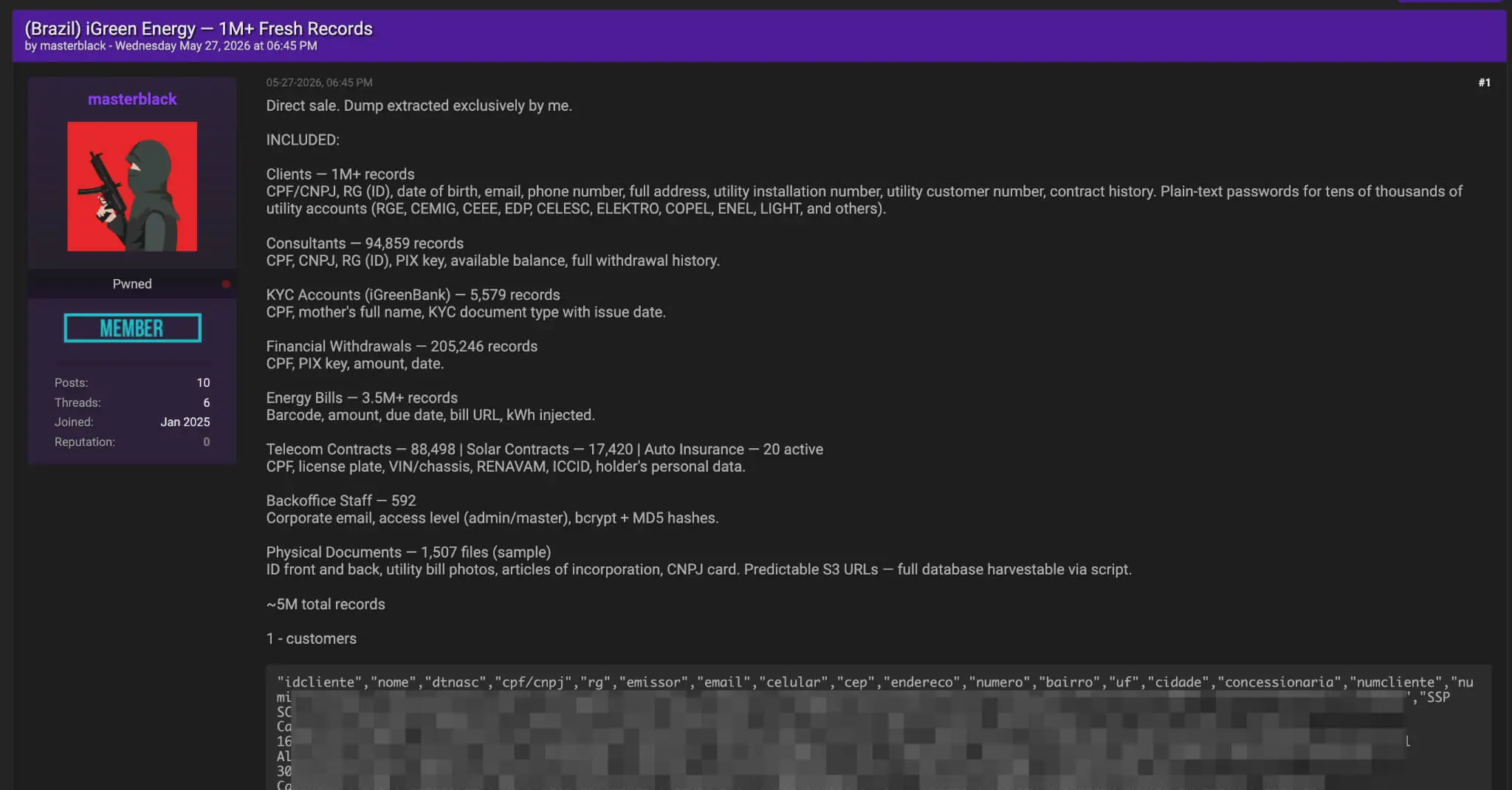Viewport: 1512px width, 790px height.
Task: Click the 'KYC Accounts (iGreenBank)' line
Action: [413, 295]
